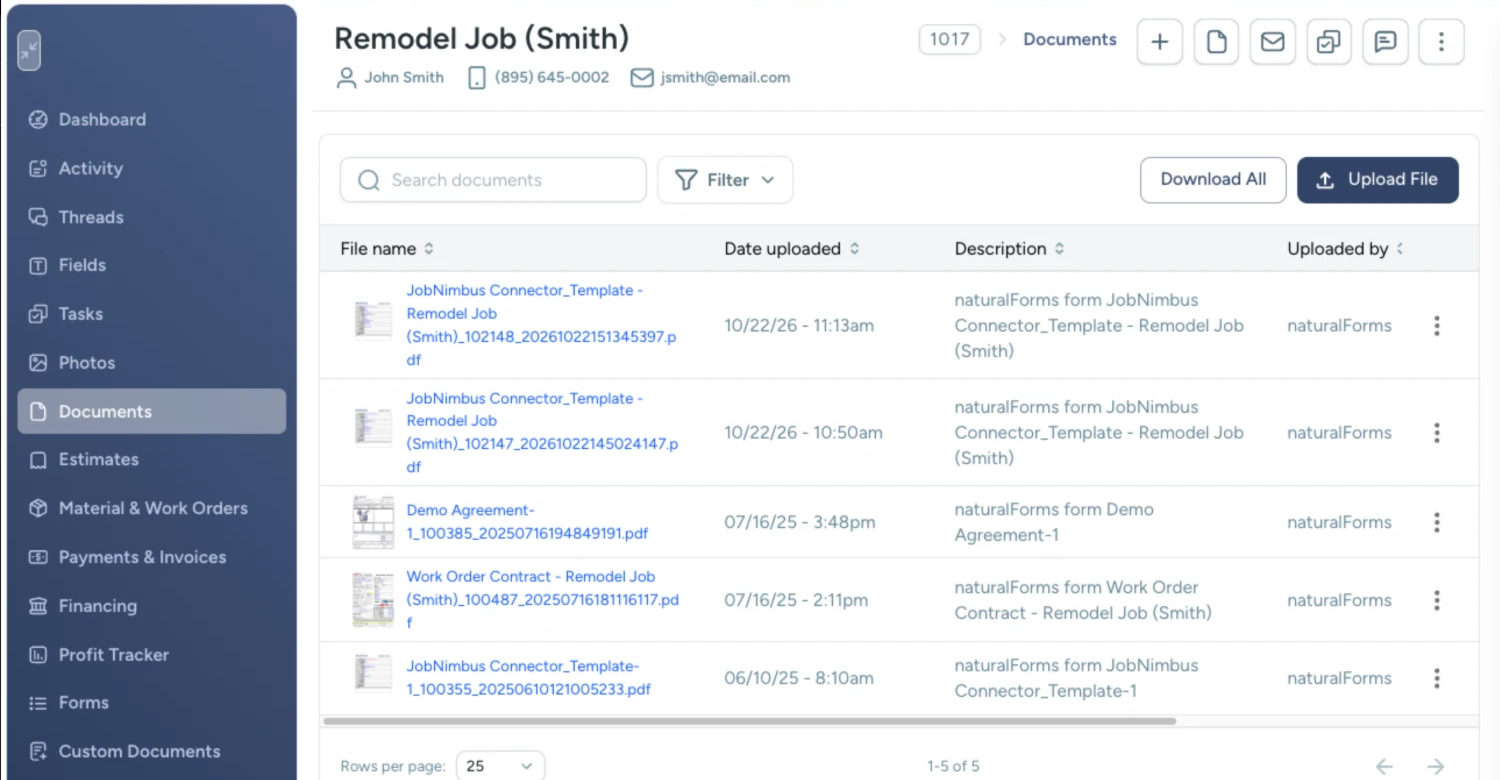Click the Demo Agreement file thumbnail
Screen dimensions: 1500x780
(x=373, y=522)
